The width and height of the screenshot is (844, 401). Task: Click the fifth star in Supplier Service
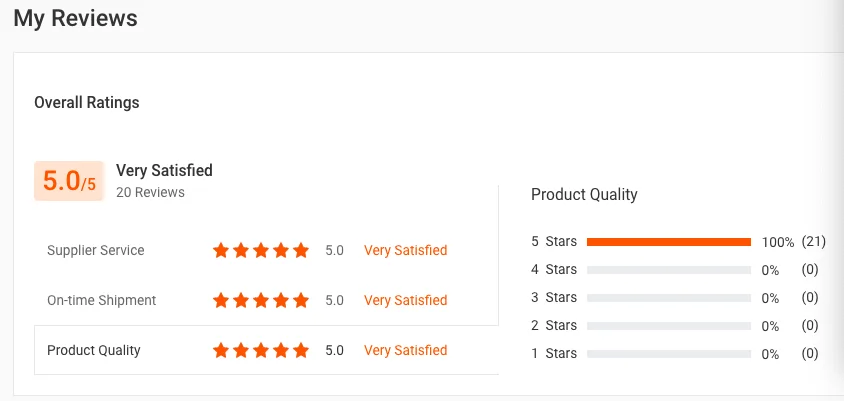click(x=301, y=250)
